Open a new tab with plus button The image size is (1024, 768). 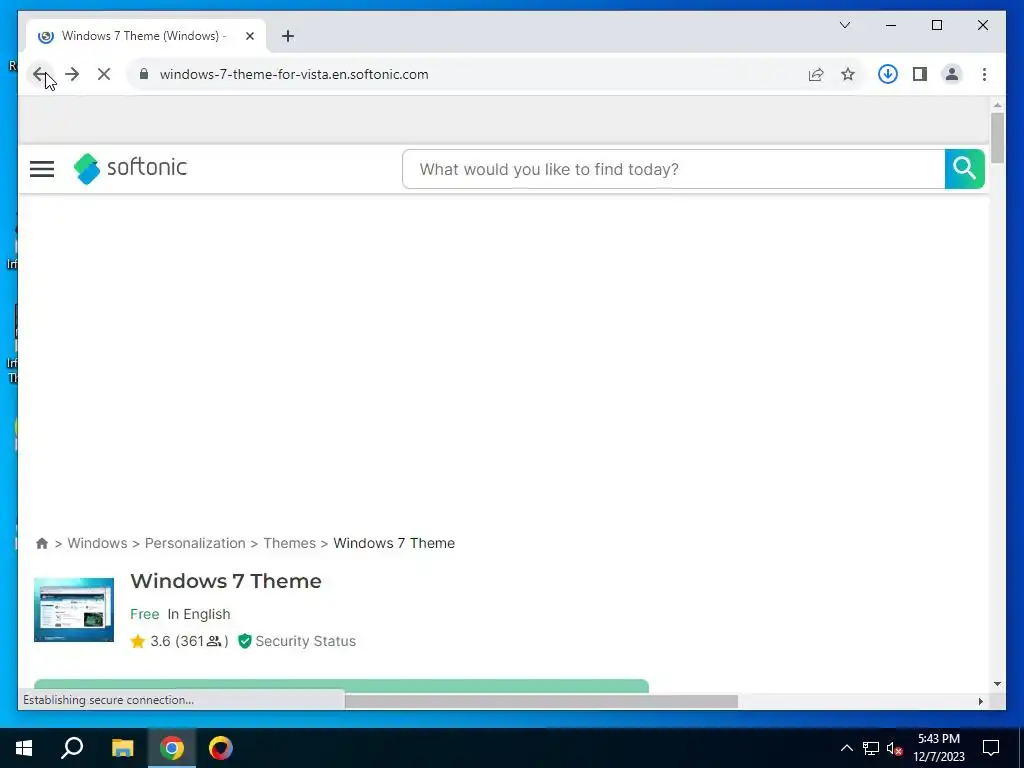[x=288, y=36]
